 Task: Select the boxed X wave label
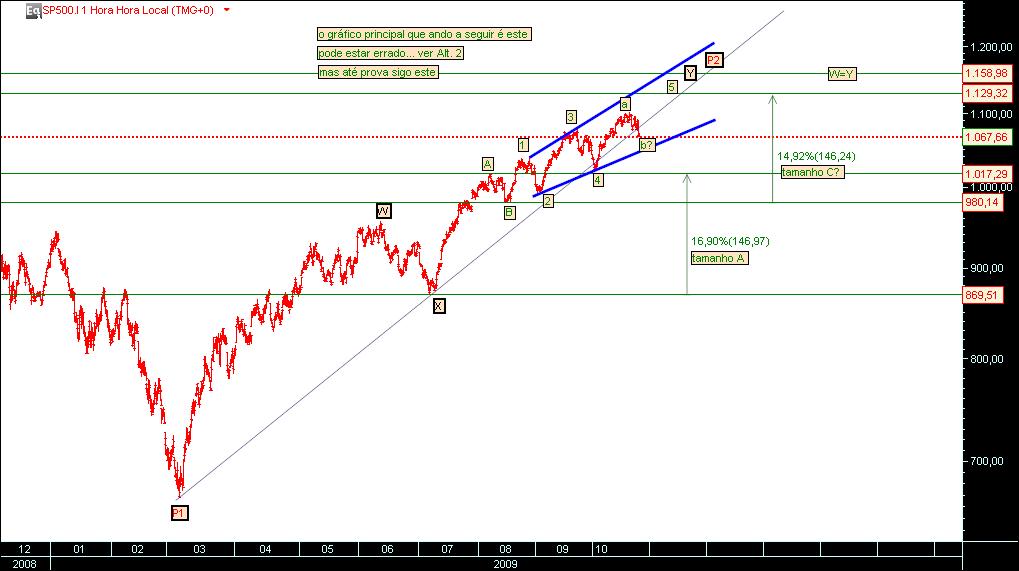(x=439, y=306)
